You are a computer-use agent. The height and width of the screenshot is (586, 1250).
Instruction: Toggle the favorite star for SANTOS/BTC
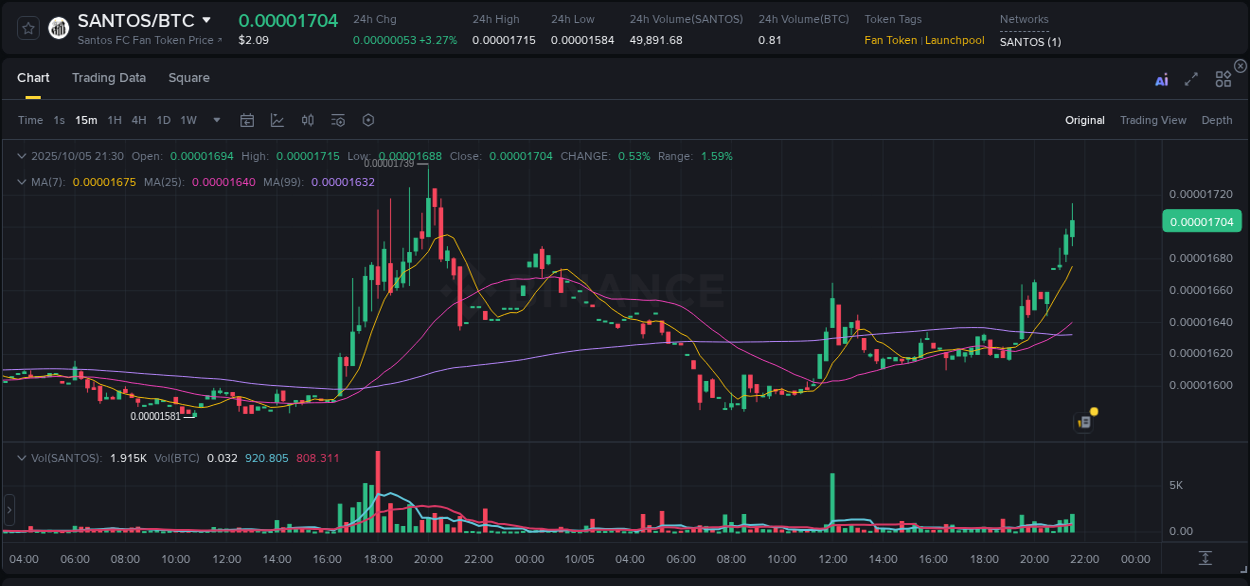tap(27, 28)
